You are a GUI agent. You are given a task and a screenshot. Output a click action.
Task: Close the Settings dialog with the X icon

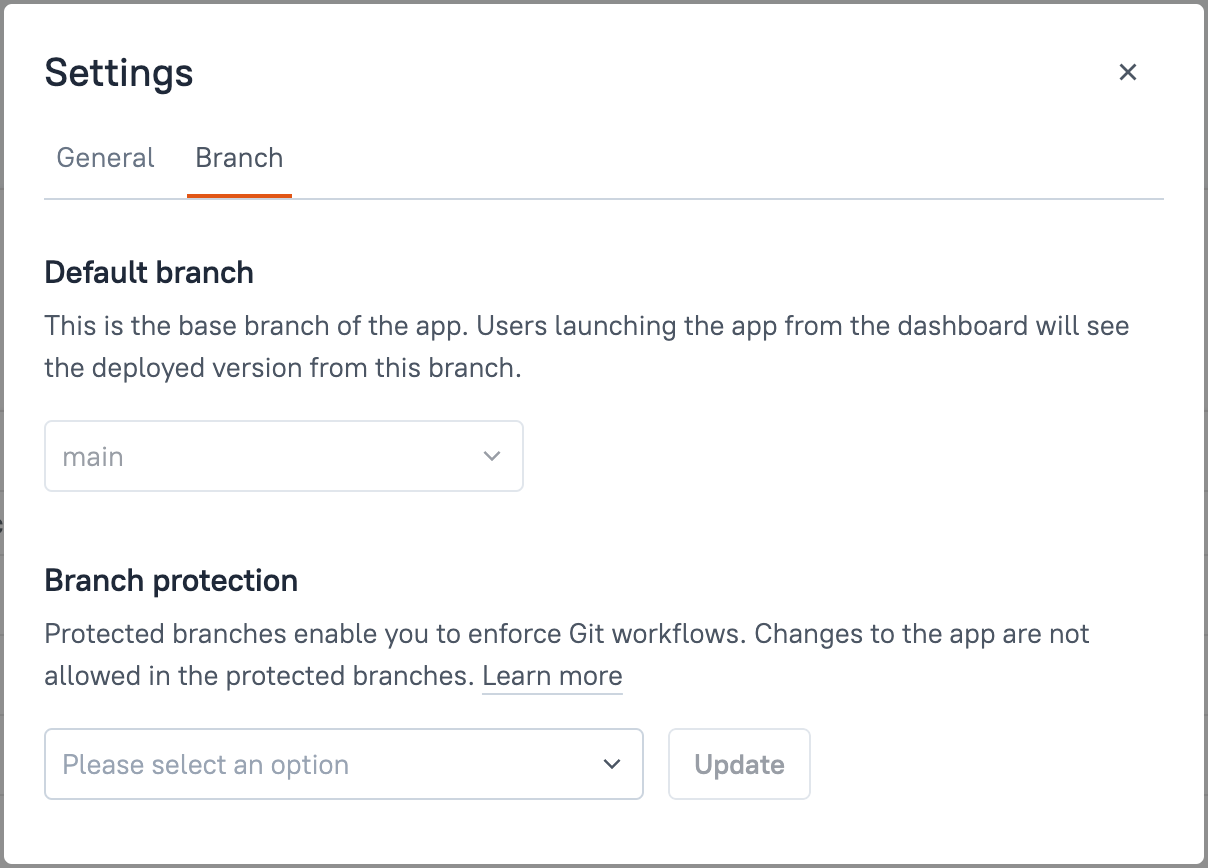(1127, 72)
